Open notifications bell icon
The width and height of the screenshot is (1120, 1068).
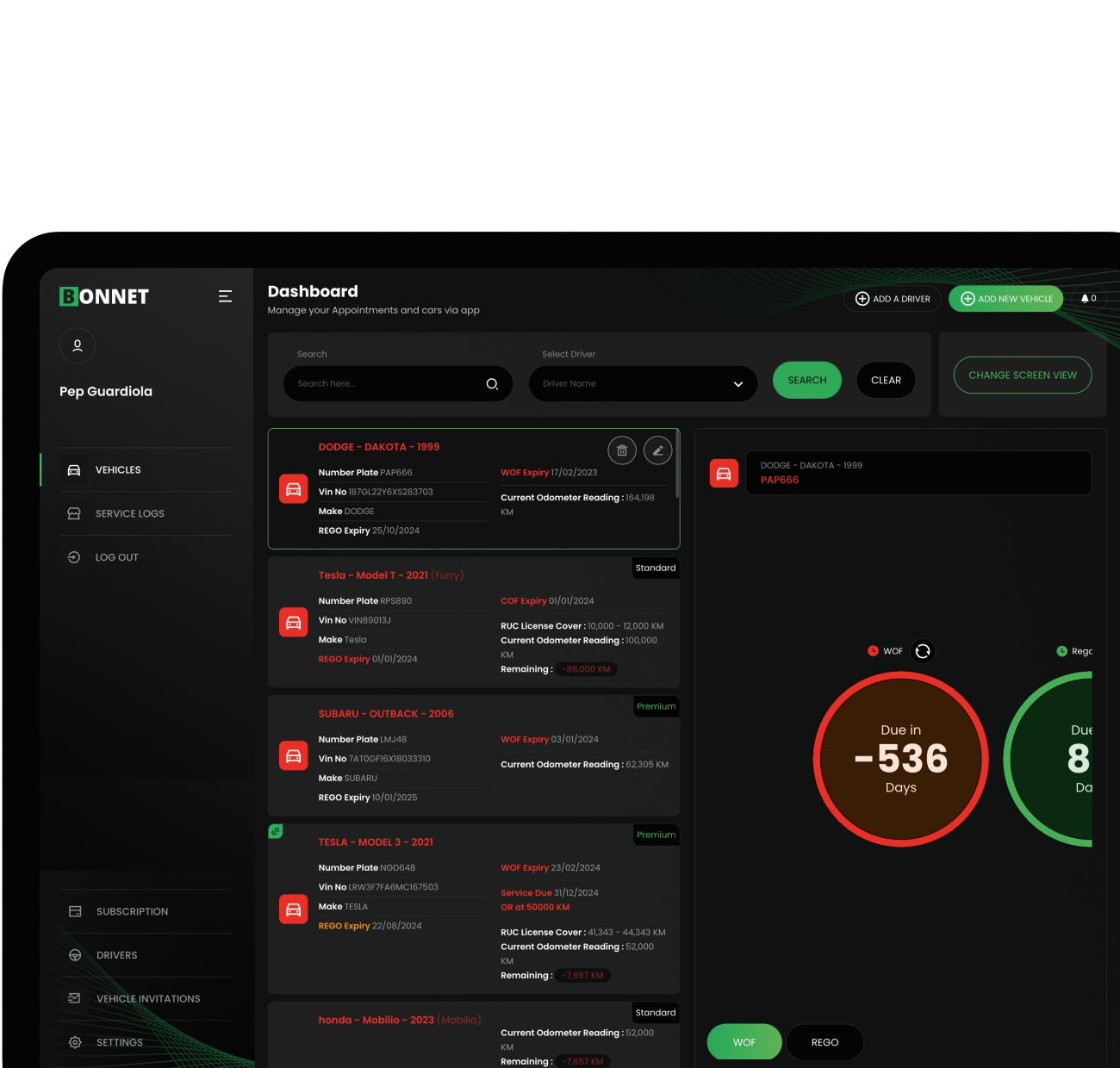pyautogui.click(x=1087, y=299)
